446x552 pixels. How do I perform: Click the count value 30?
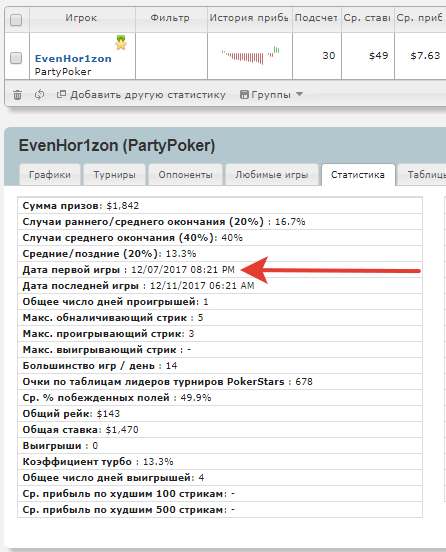point(329,56)
